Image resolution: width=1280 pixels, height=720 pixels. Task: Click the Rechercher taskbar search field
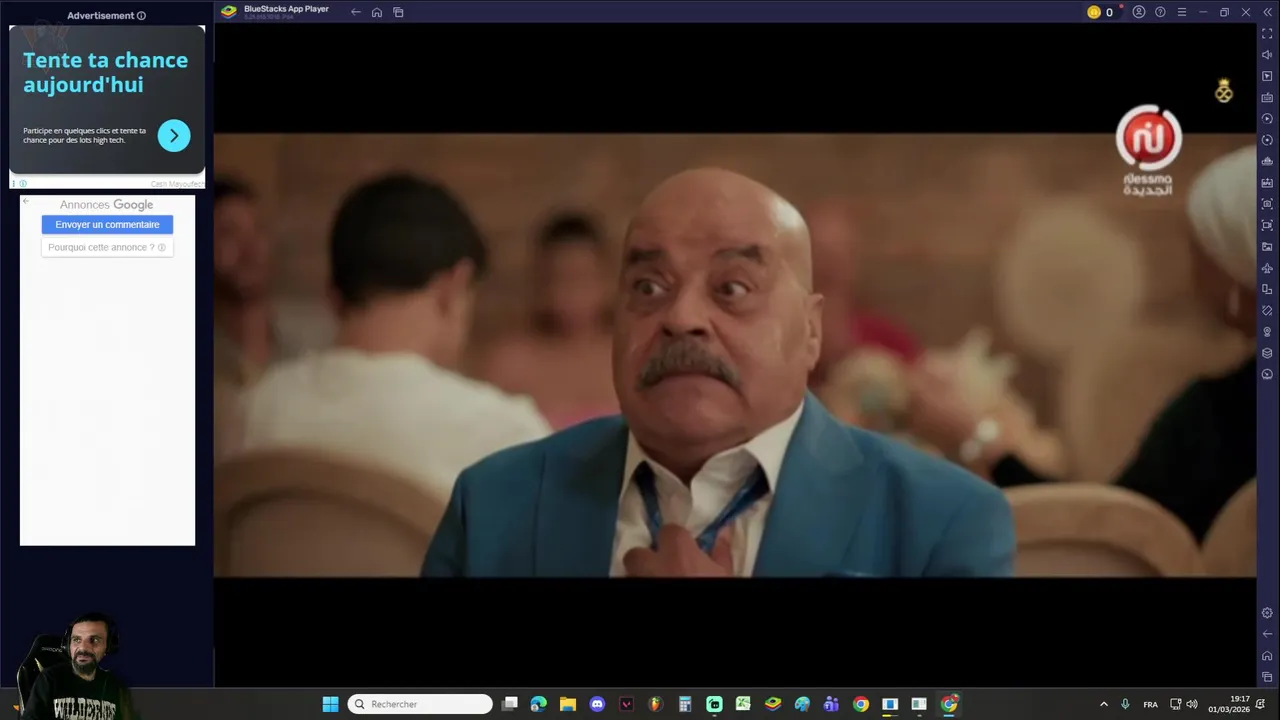coord(420,704)
